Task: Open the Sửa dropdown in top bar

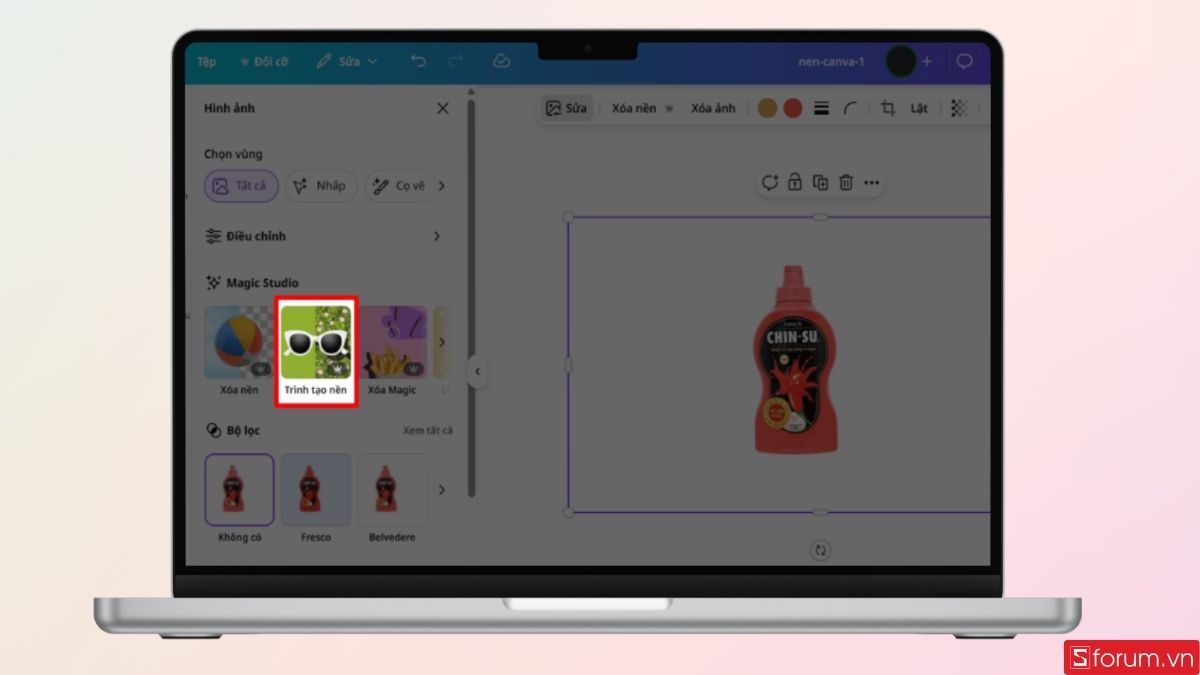Action: point(347,61)
